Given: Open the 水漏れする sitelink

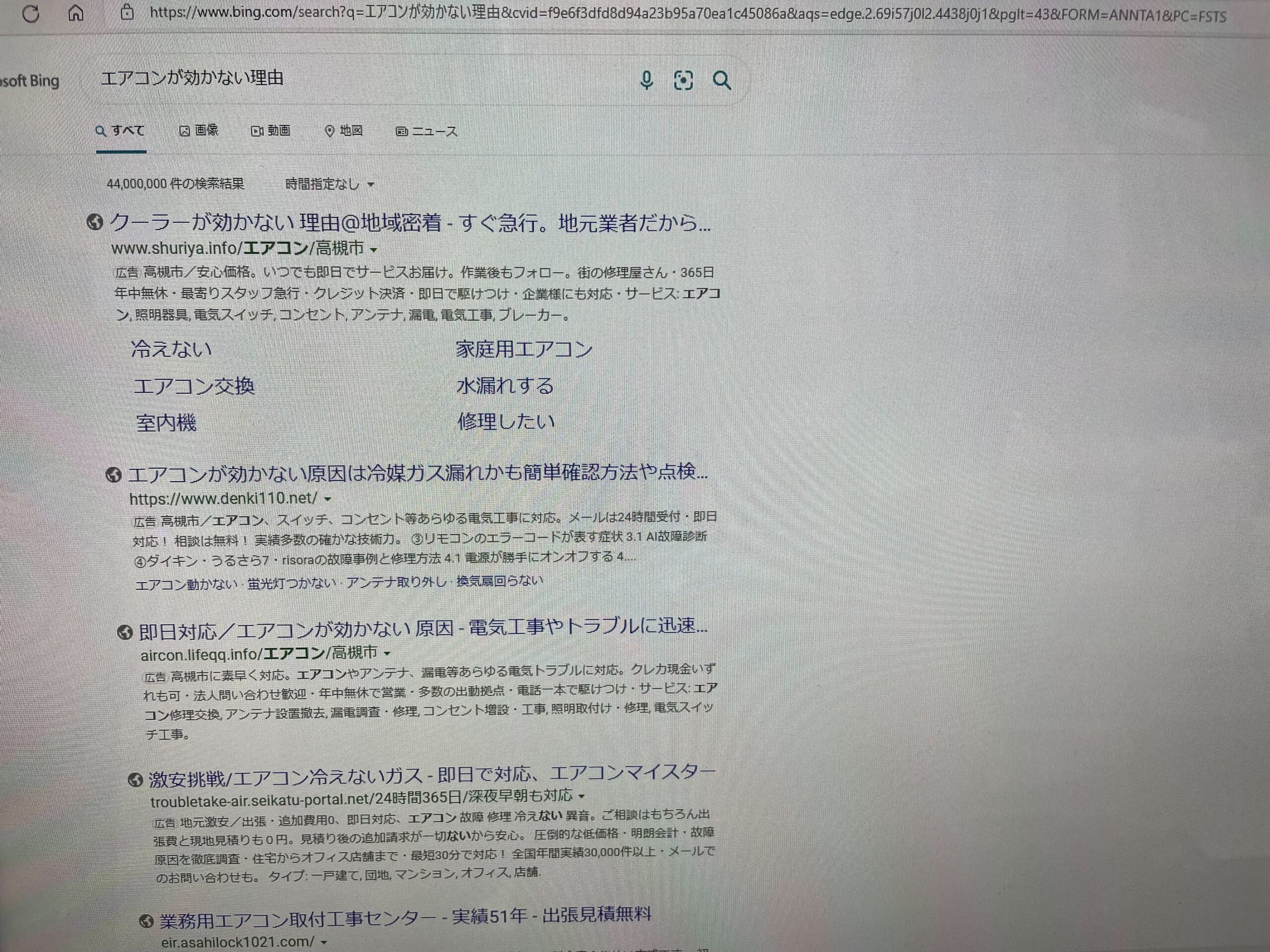Looking at the screenshot, I should 505,386.
